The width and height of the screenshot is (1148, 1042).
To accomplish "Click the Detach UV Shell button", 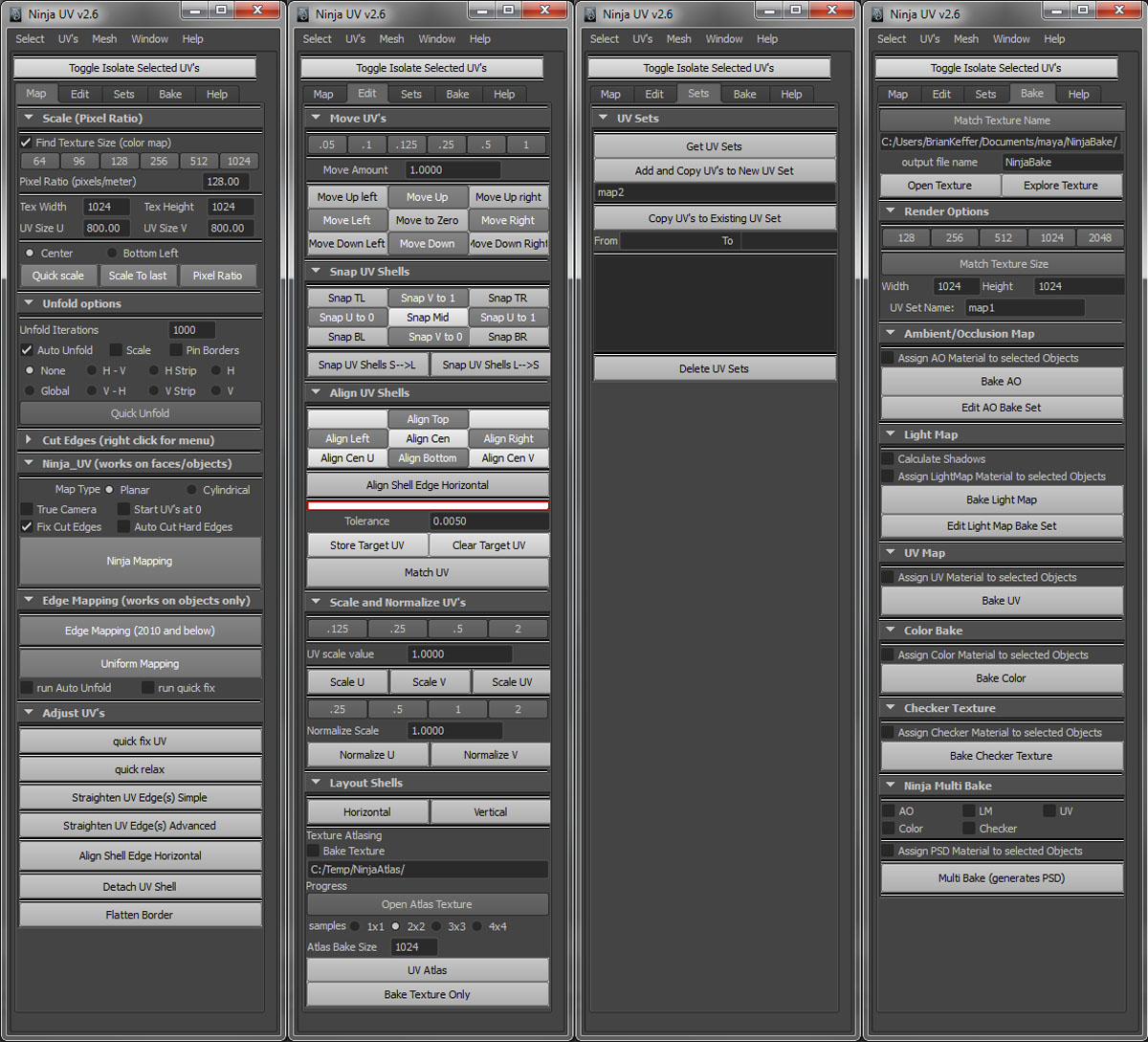I will (140, 887).
